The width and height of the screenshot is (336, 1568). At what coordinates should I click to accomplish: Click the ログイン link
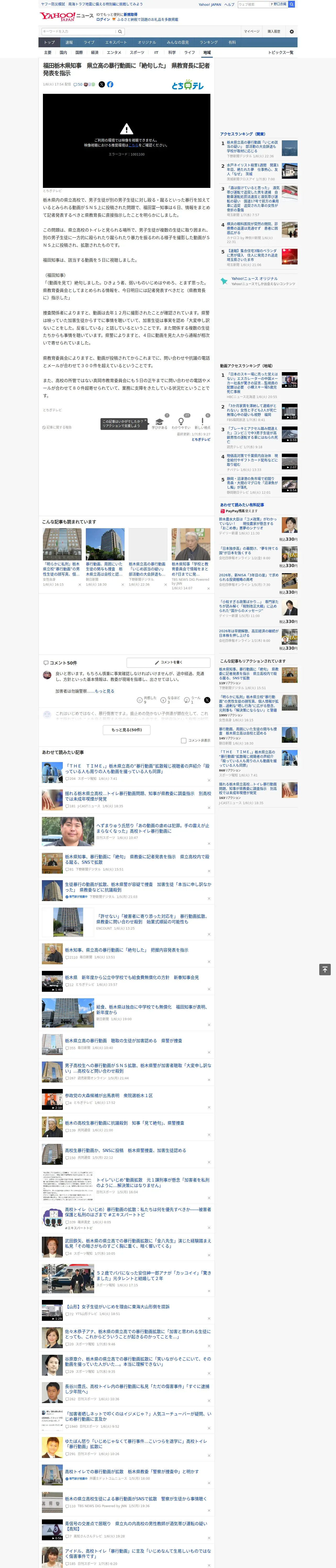(103, 20)
